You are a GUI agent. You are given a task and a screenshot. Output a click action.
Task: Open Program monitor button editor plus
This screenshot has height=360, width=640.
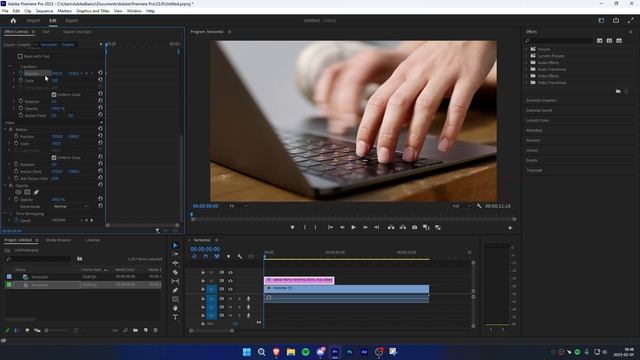tap(510, 228)
